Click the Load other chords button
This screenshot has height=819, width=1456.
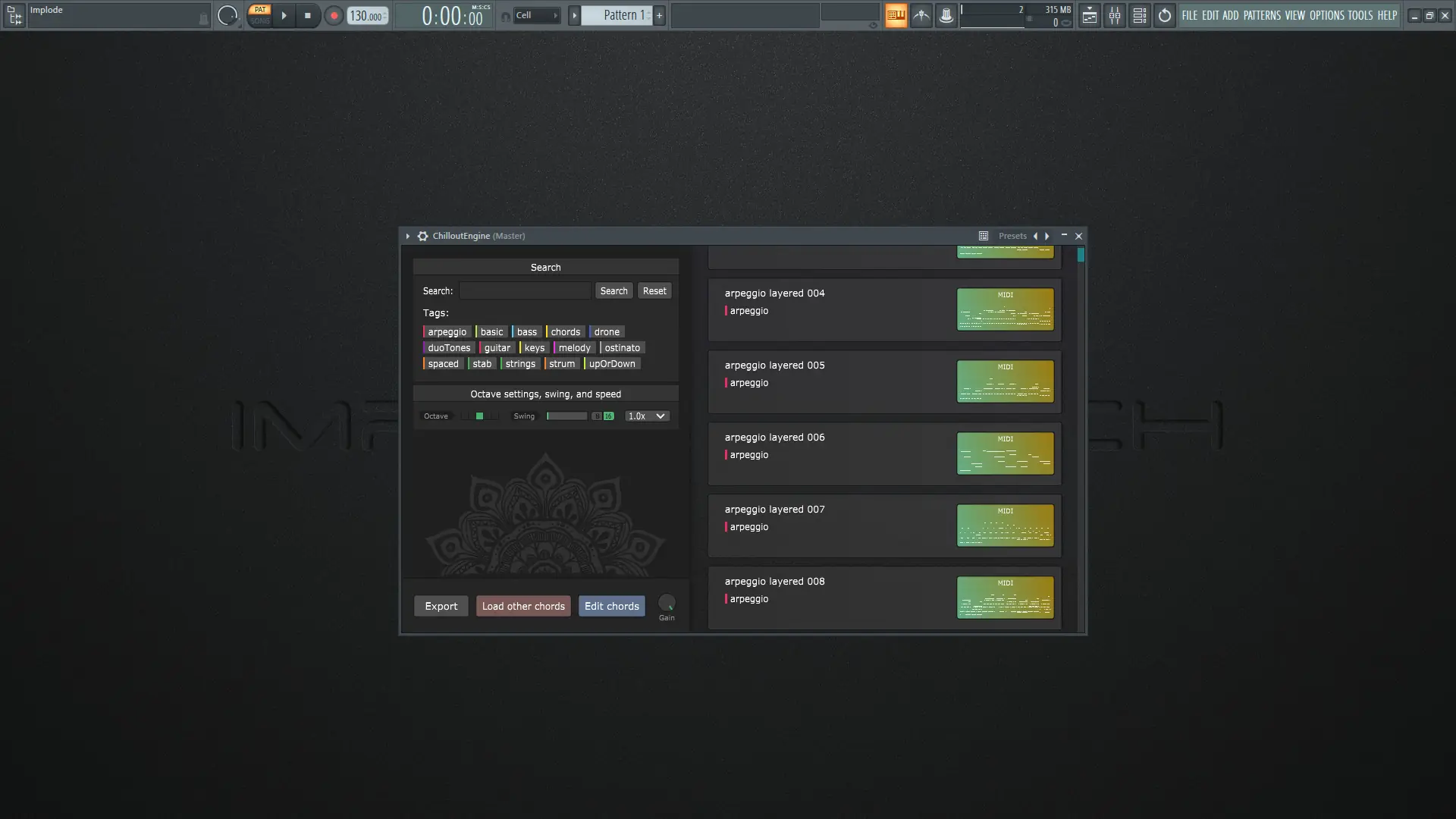[523, 606]
